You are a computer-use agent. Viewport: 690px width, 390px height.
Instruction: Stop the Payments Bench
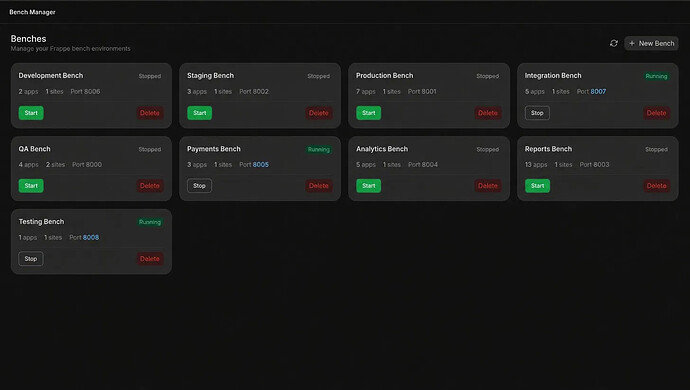199,186
